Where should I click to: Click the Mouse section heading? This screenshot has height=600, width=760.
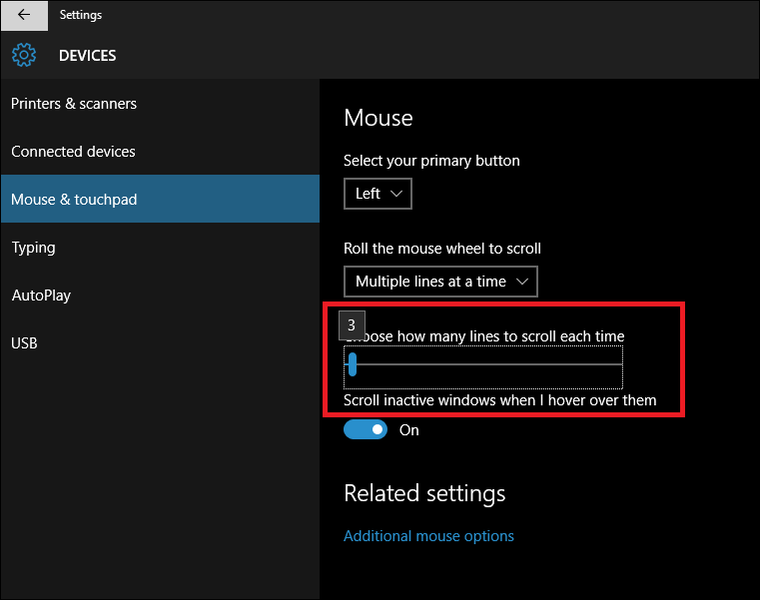(x=378, y=118)
